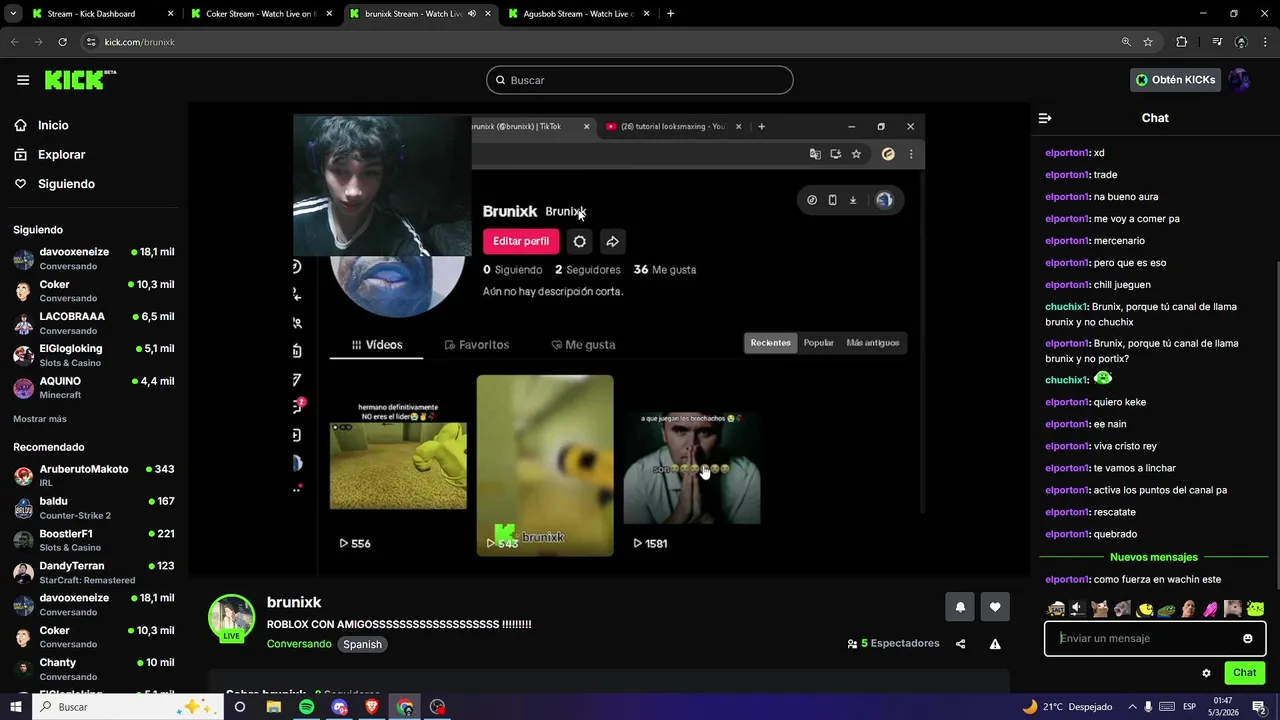Click the Spanish language tag

362,644
